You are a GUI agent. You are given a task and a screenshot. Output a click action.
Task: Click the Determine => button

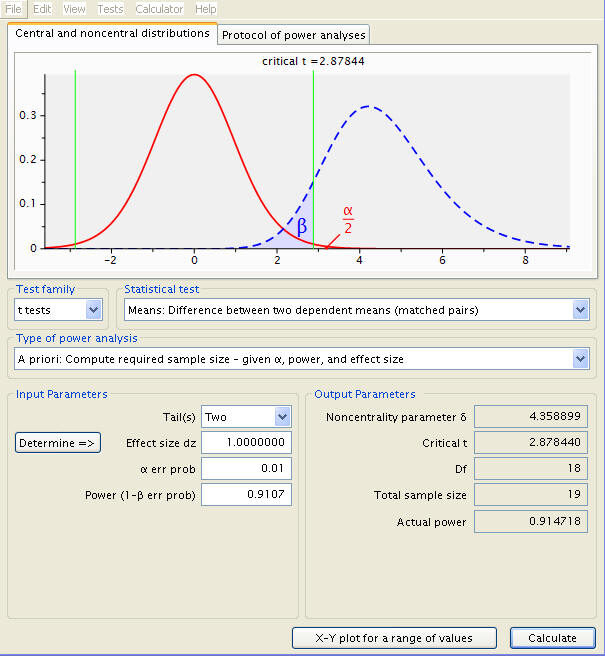point(58,443)
